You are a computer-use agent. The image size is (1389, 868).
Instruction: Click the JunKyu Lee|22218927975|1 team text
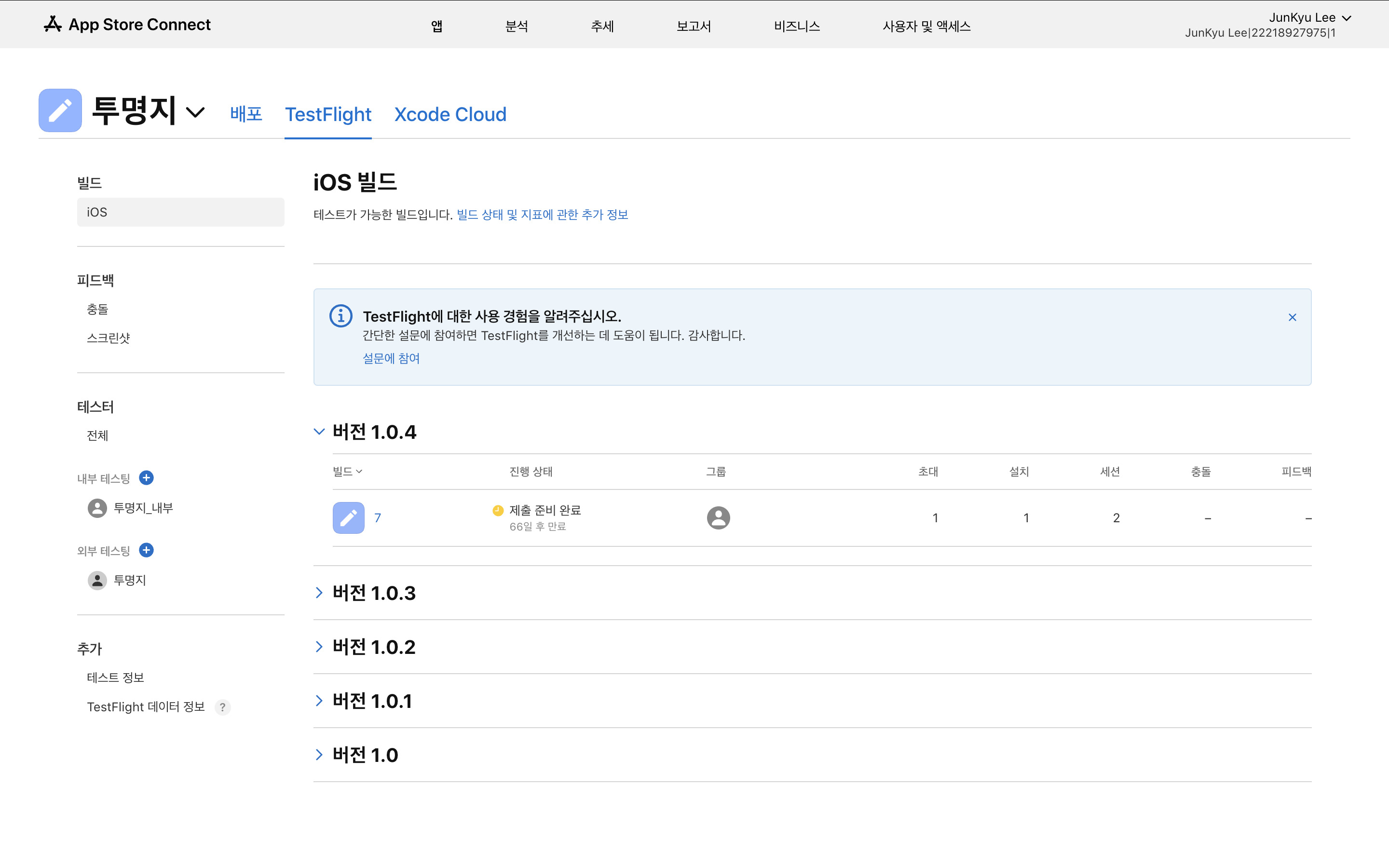click(x=1260, y=33)
